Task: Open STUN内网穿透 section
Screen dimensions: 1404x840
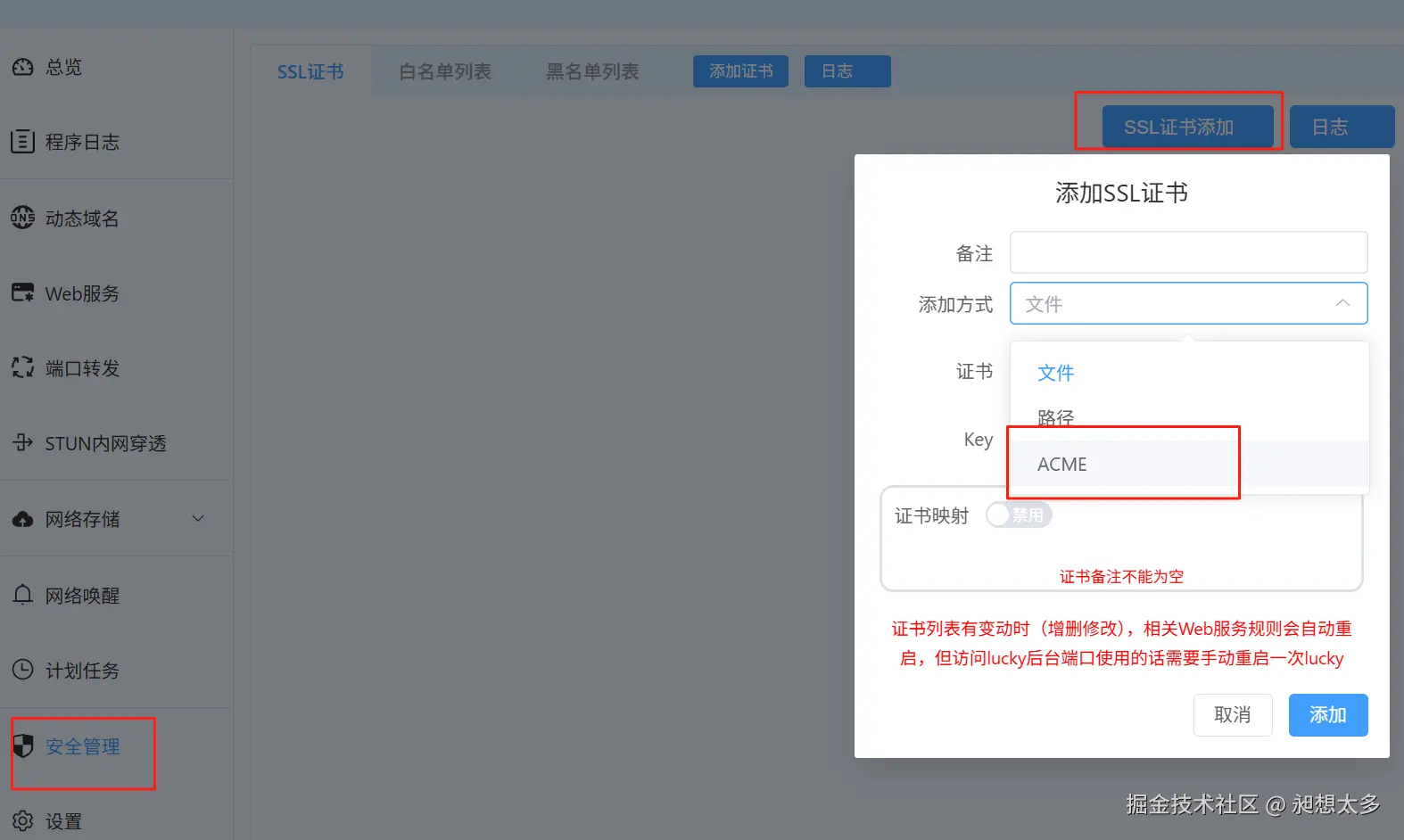Action: pyautogui.click(x=105, y=442)
